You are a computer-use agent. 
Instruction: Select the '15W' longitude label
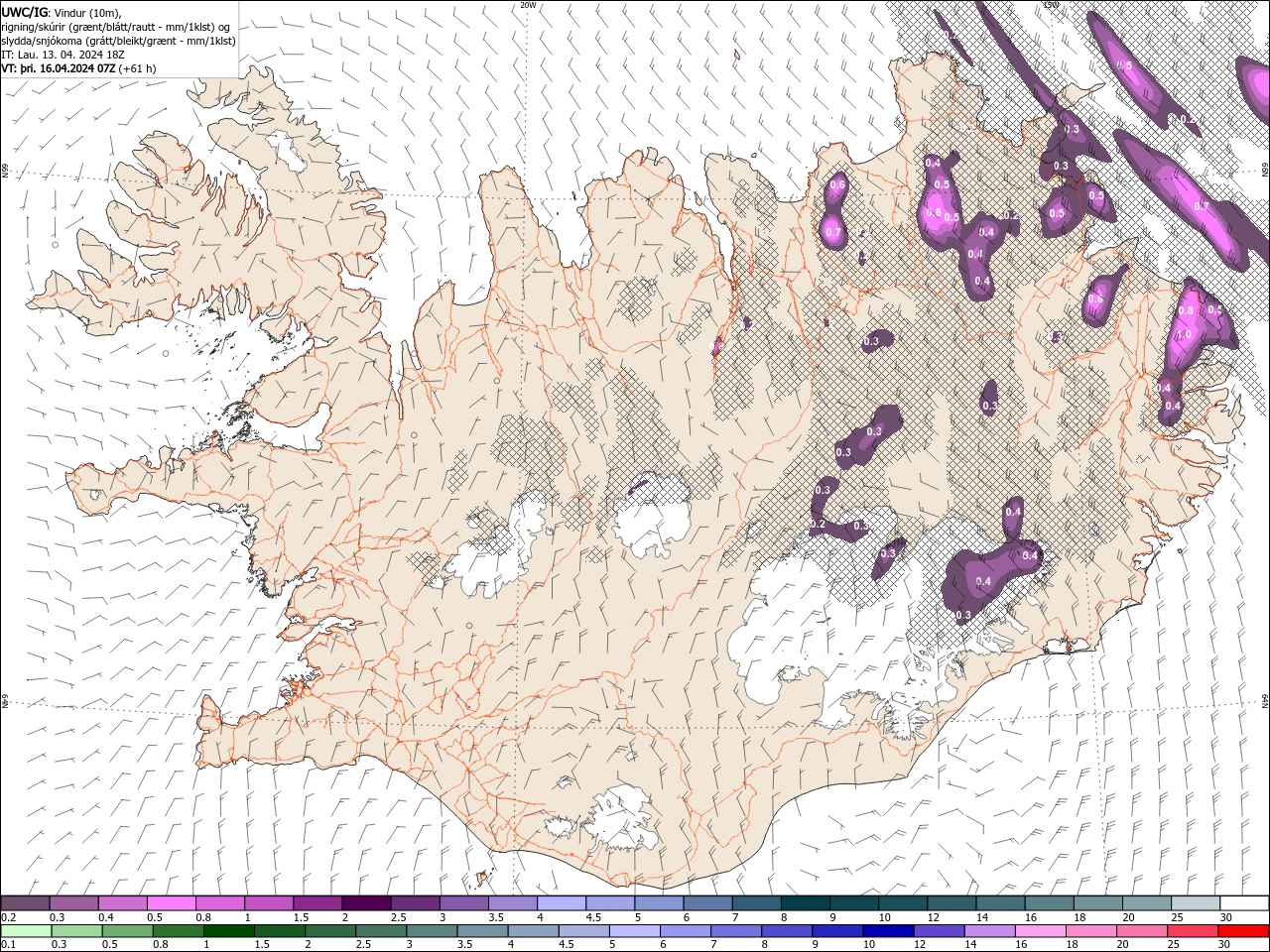click(x=1051, y=5)
